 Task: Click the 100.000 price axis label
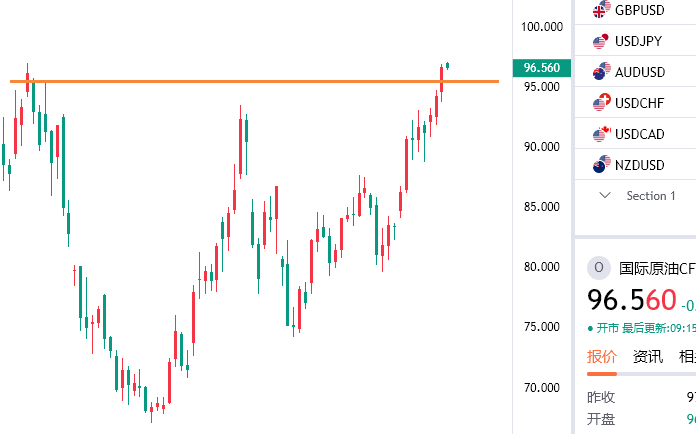[542, 27]
